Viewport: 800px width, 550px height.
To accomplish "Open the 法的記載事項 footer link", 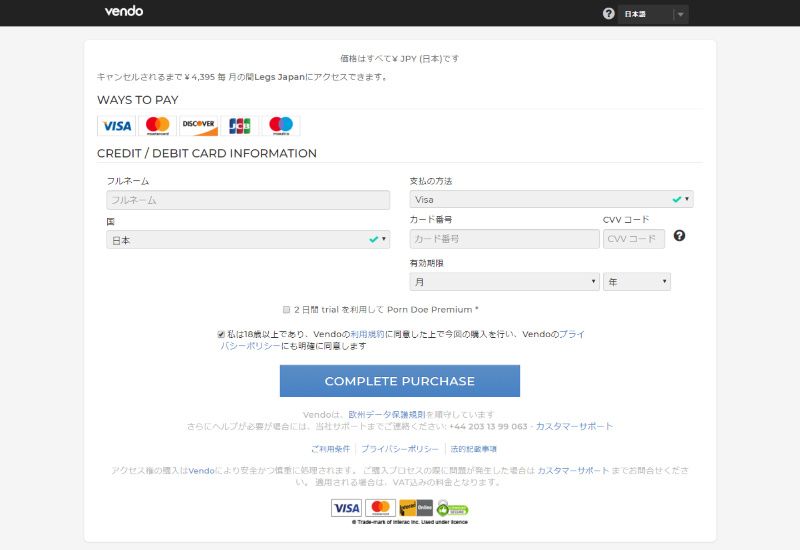I will 473,449.
